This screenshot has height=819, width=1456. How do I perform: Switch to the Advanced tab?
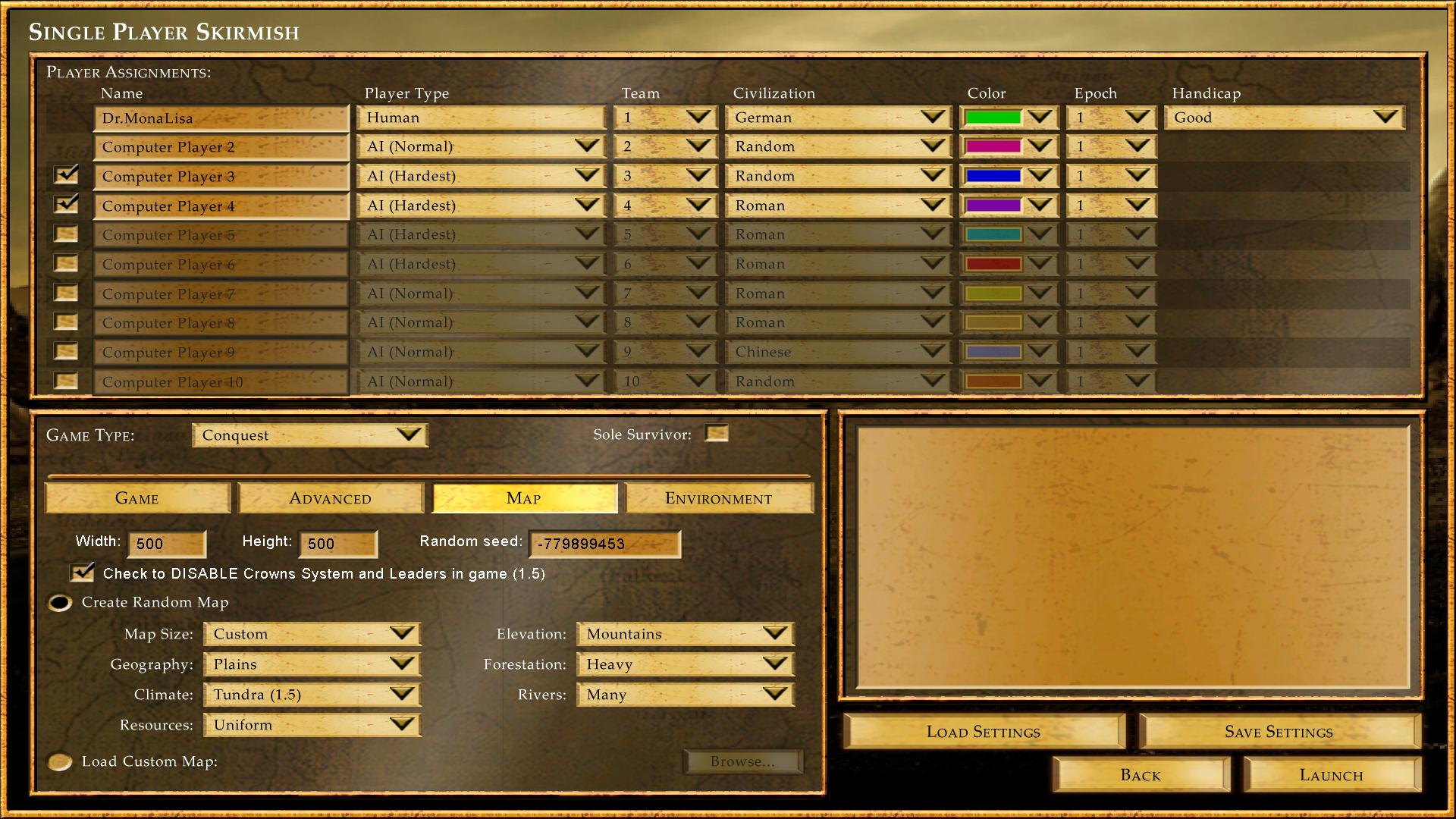[x=330, y=498]
